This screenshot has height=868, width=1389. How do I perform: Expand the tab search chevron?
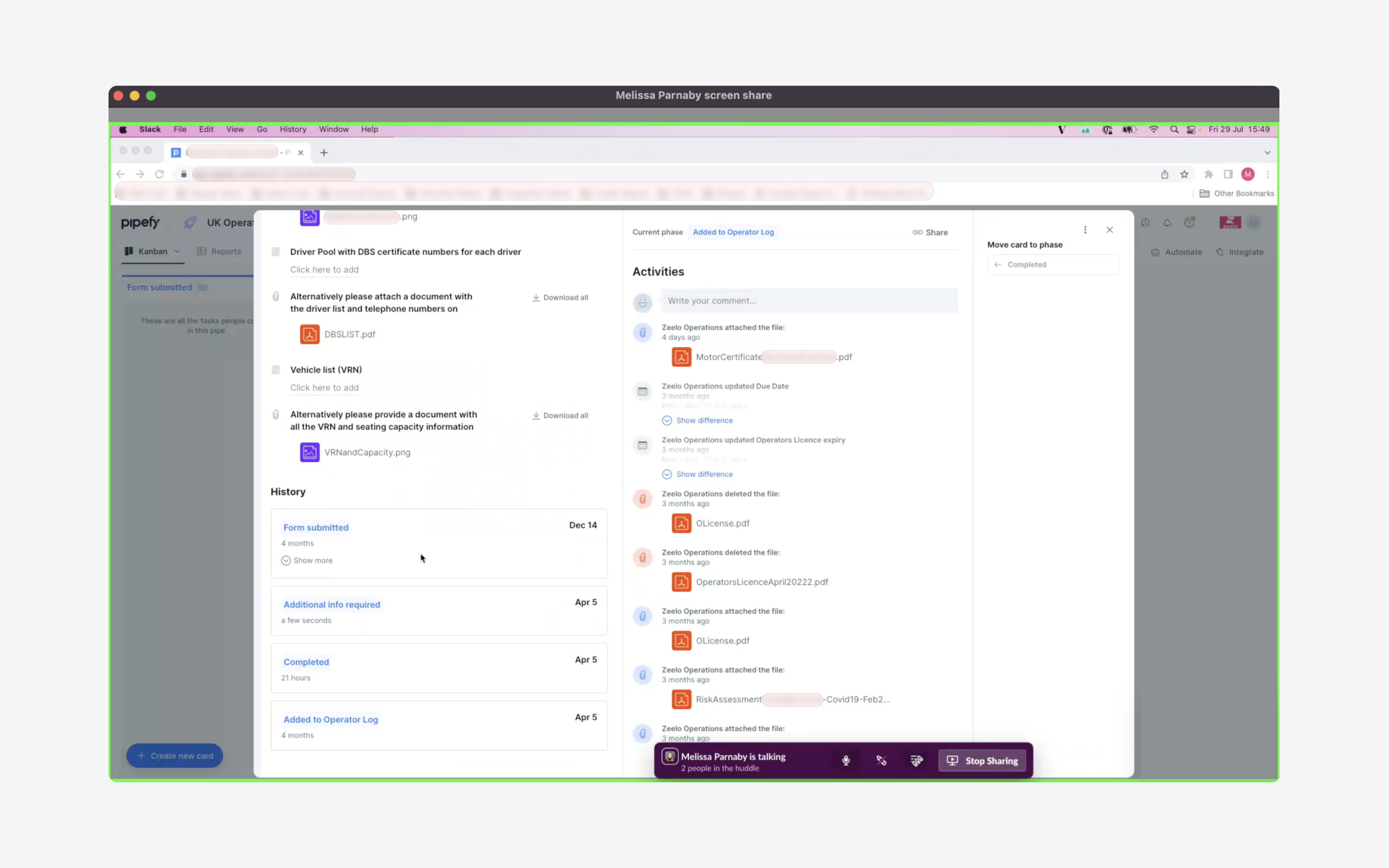[1267, 152]
